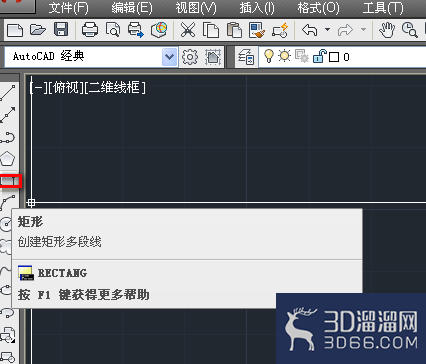Image resolution: width=426 pixels, height=364 pixels.
Task: Open the 工具(T) menu
Action: coord(383,8)
